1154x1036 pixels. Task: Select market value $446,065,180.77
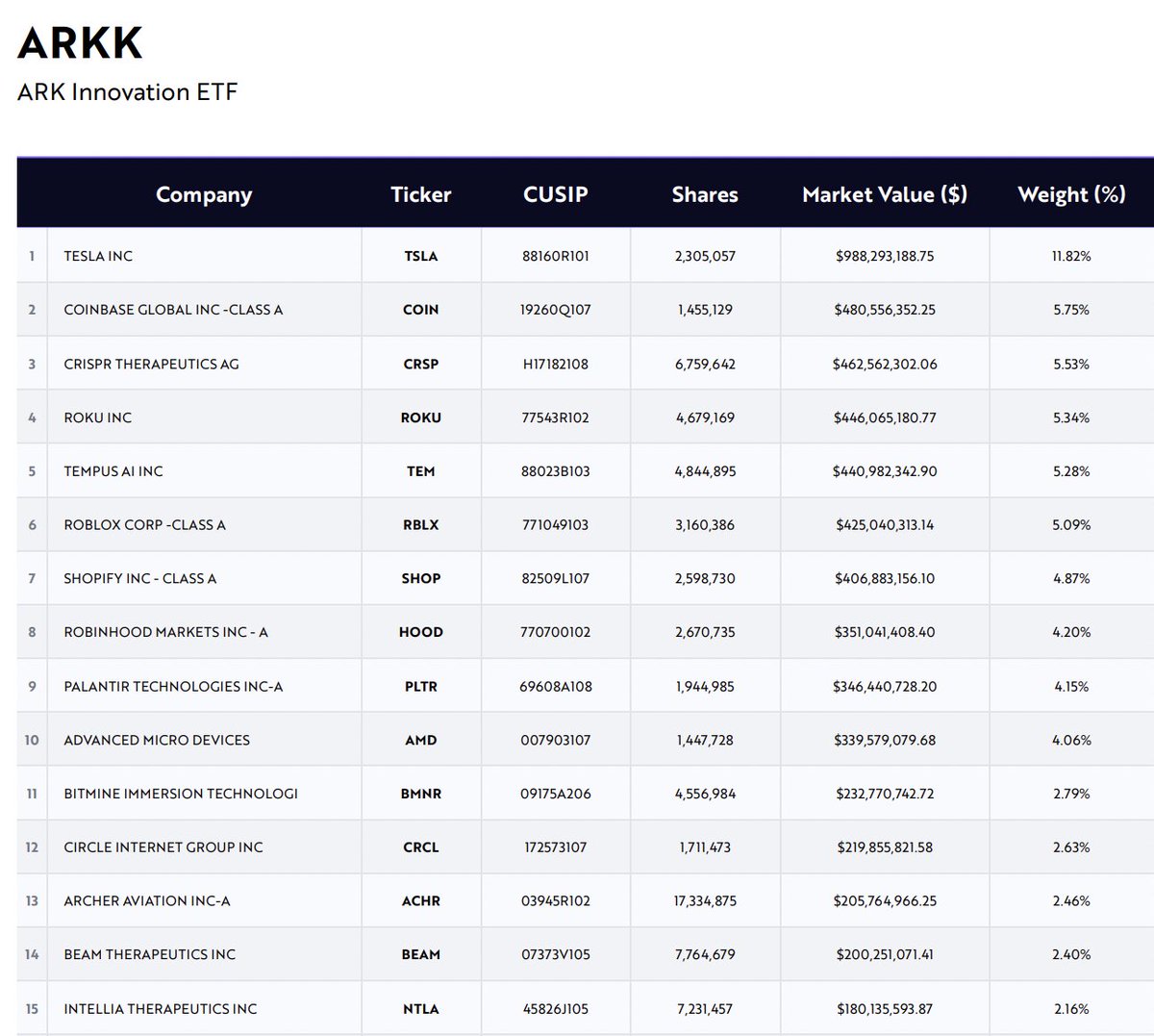point(885,417)
